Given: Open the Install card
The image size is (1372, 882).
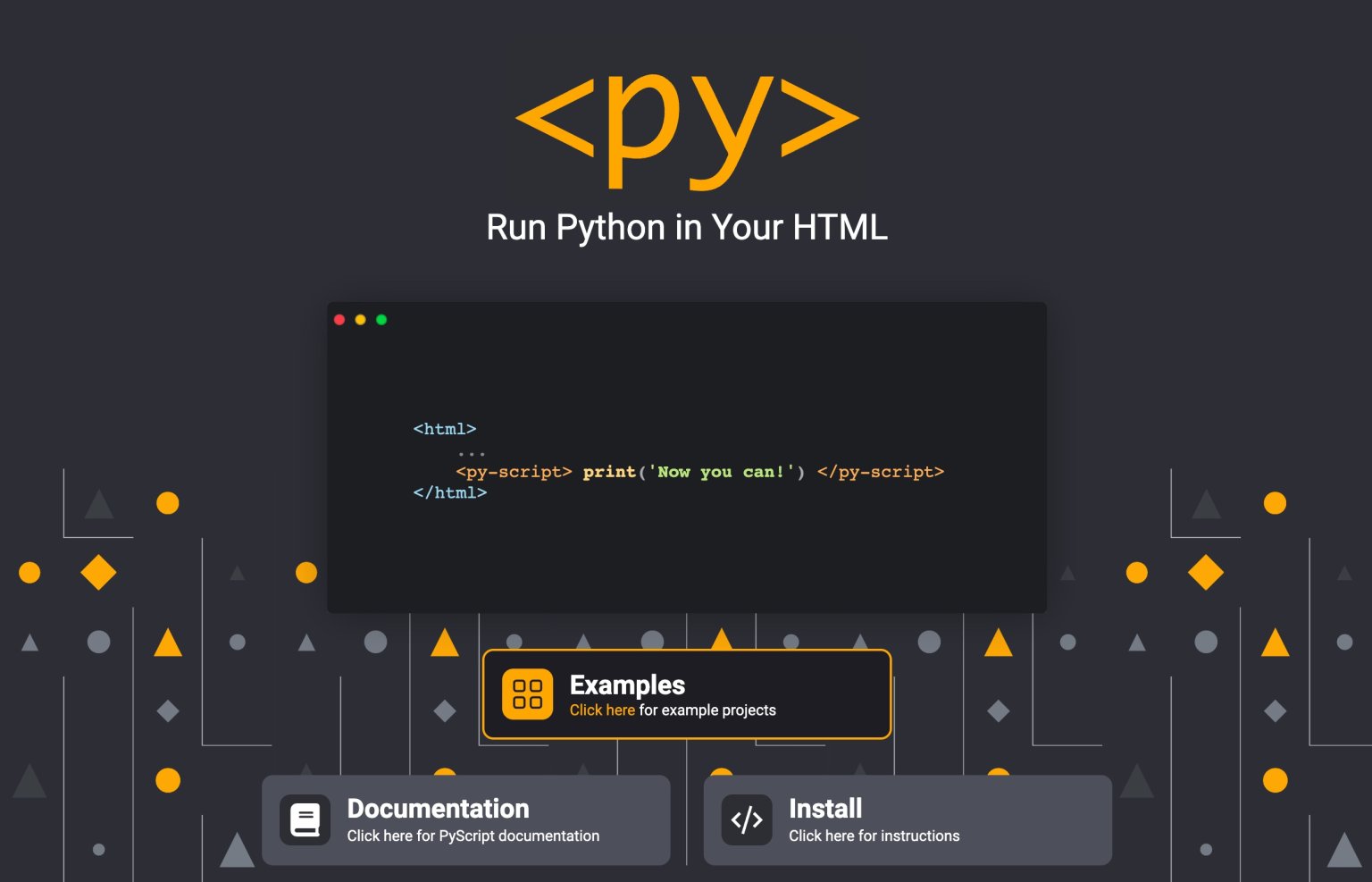Looking at the screenshot, I should (x=907, y=819).
